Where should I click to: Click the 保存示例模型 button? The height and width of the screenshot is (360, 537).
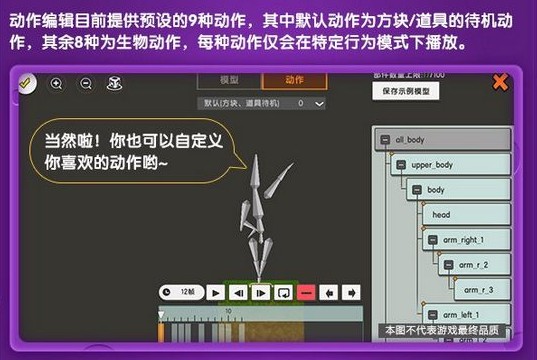406,91
